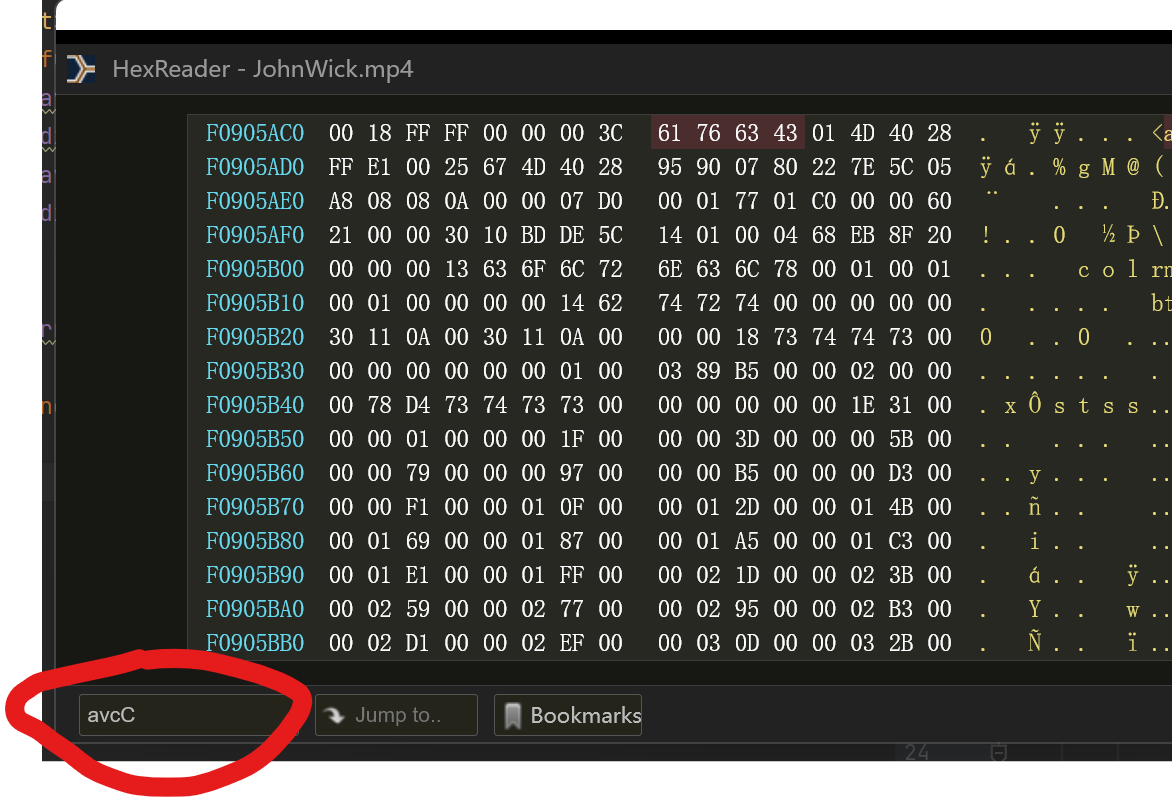Click byte A8 at start of F0905AE0 row
This screenshot has width=1172, height=798.
(x=341, y=201)
